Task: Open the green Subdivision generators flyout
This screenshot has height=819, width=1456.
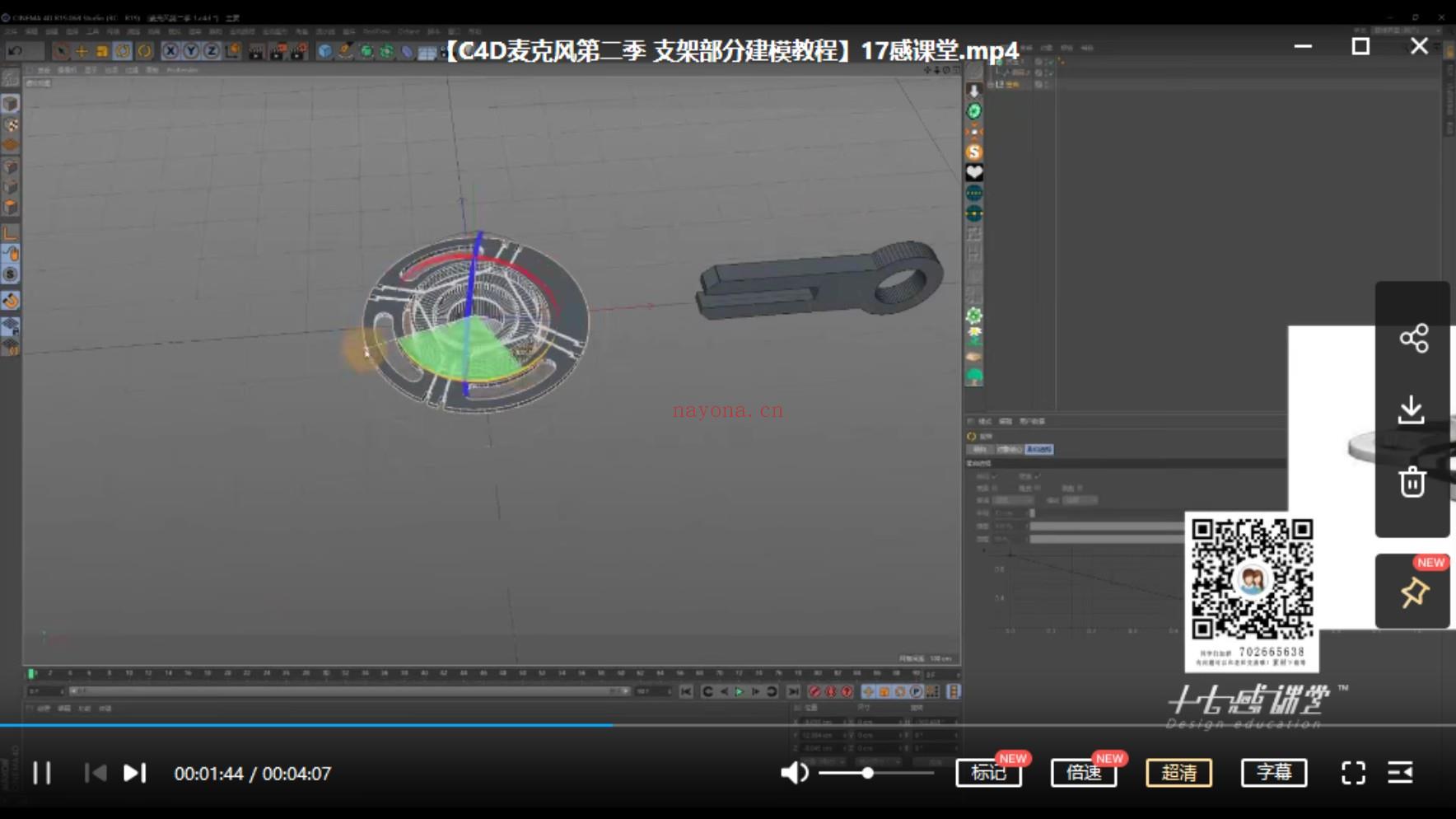Action: pos(366,51)
